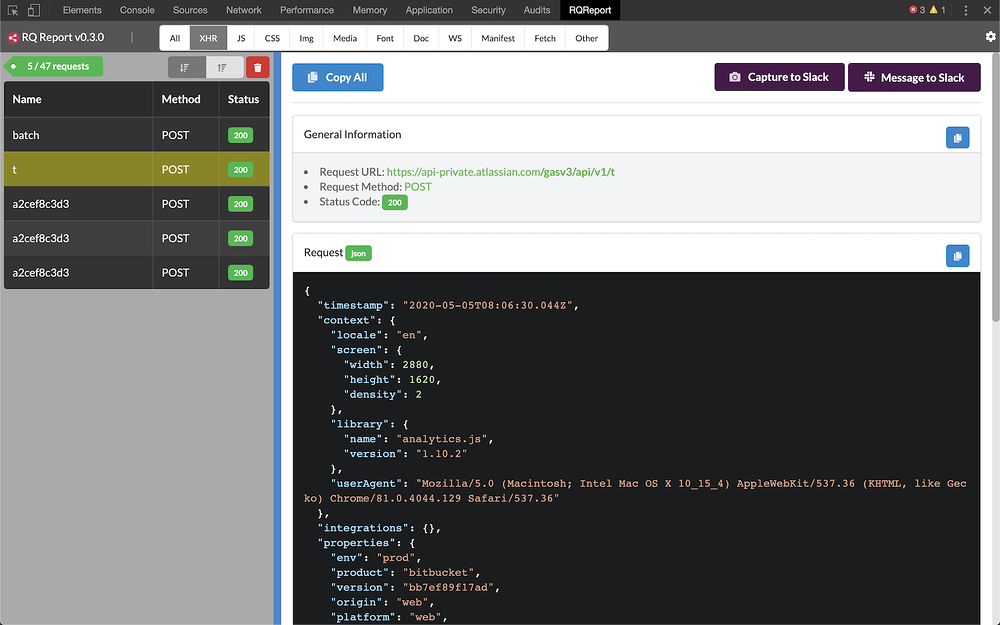1000x625 pixels.
Task: Select the inspect element cursor icon
Action: (x=13, y=10)
